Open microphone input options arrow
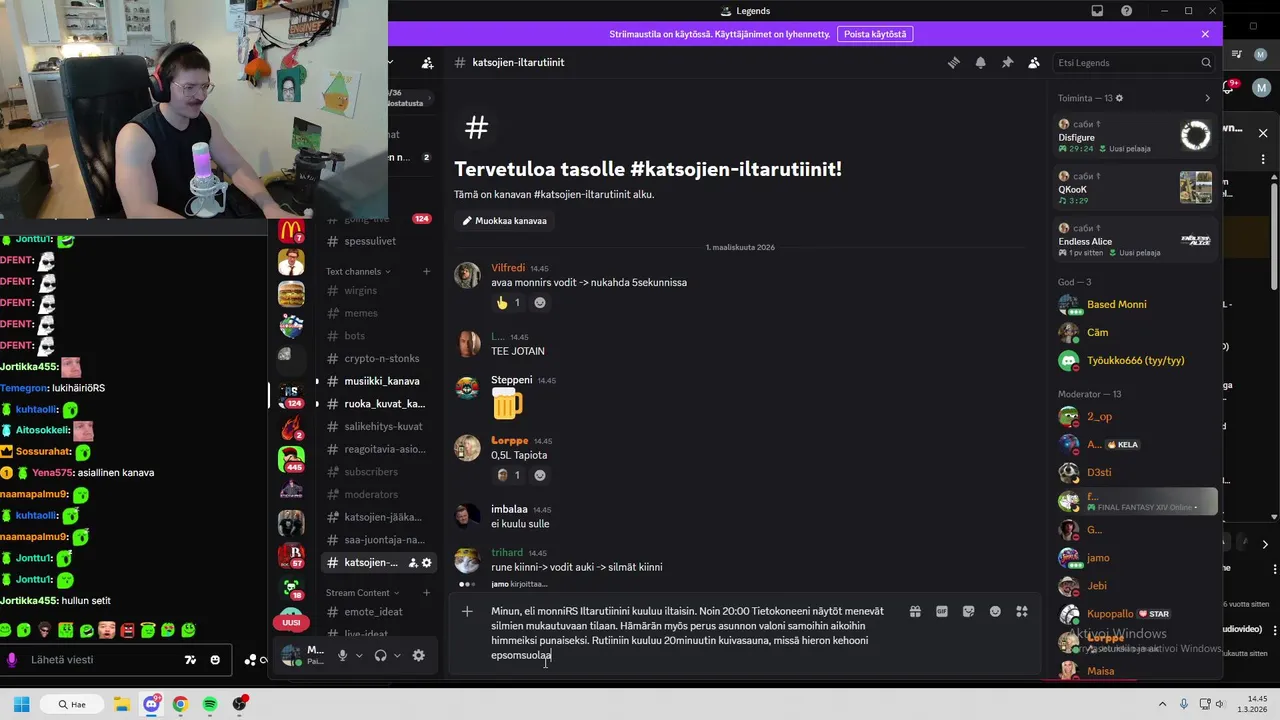 point(359,656)
